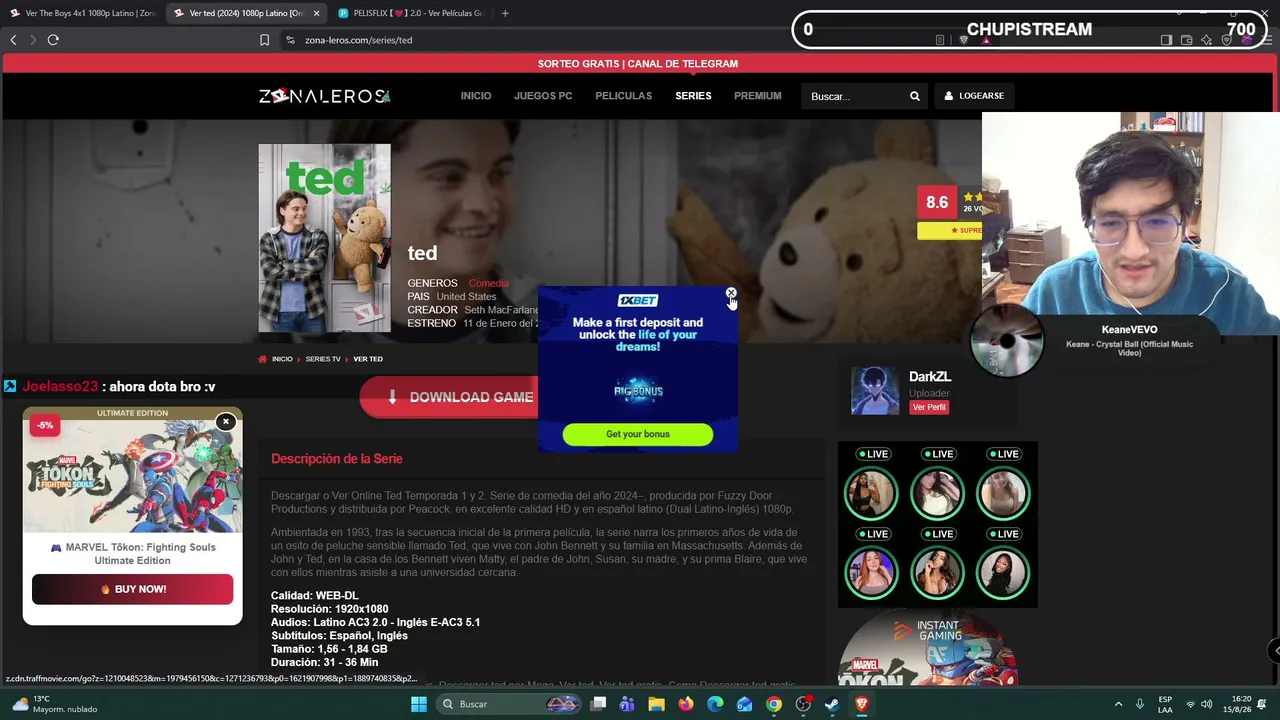Go back with the browser back arrow
This screenshot has width=1280, height=720.
pos(13,40)
